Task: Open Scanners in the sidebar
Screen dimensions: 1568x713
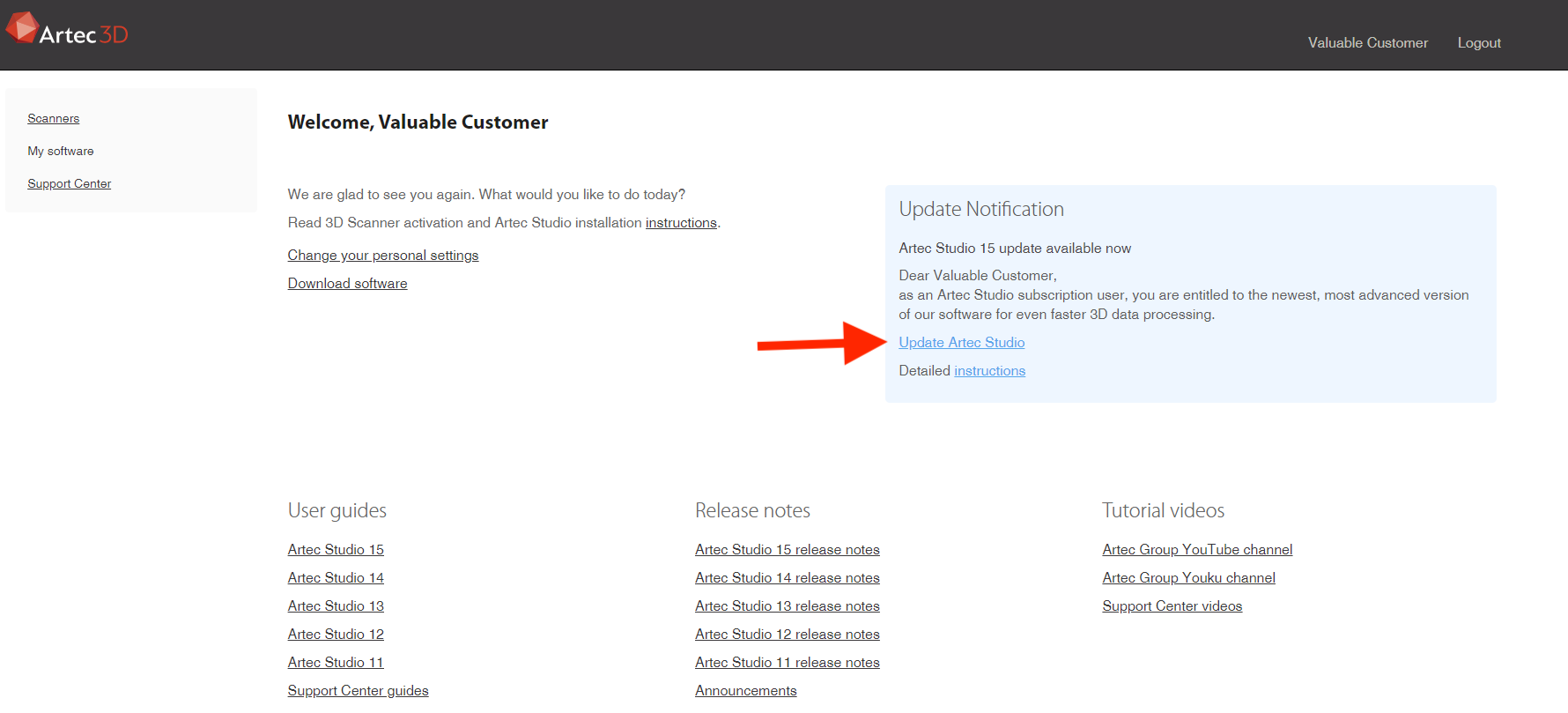Action: coord(53,118)
